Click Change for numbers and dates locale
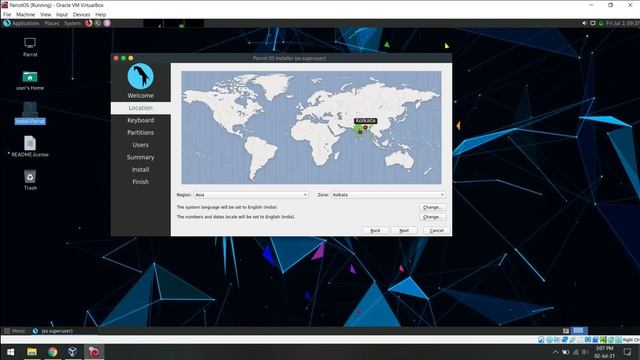This screenshot has height=360, width=640. pyautogui.click(x=432, y=217)
